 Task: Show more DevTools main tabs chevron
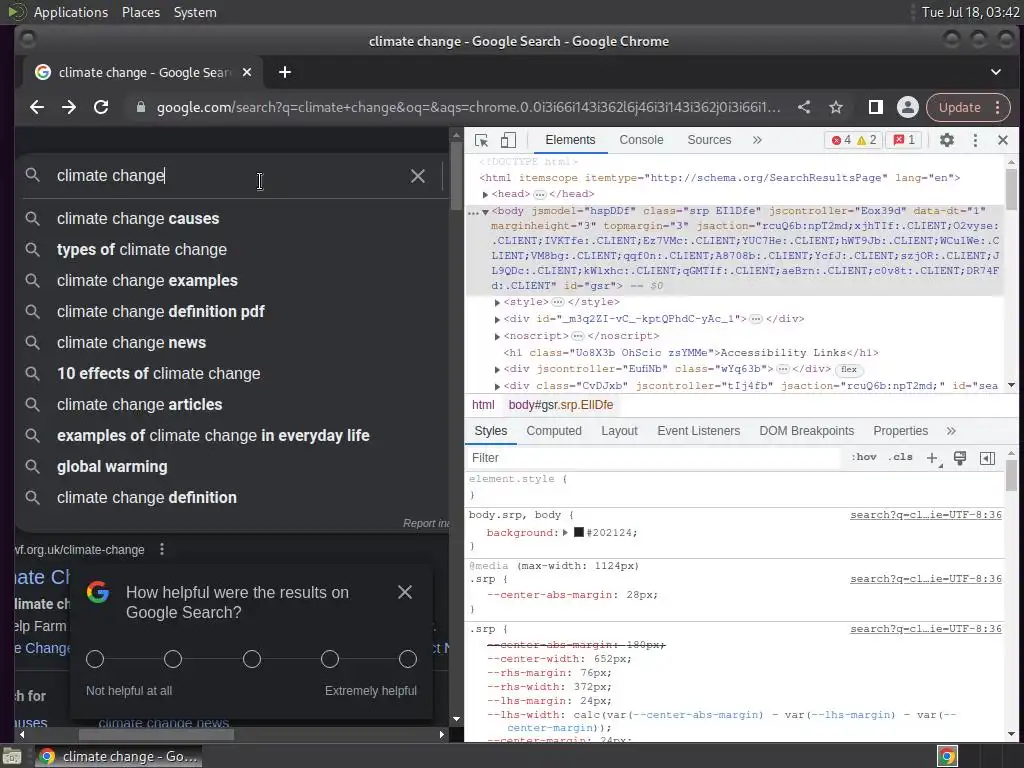click(757, 140)
